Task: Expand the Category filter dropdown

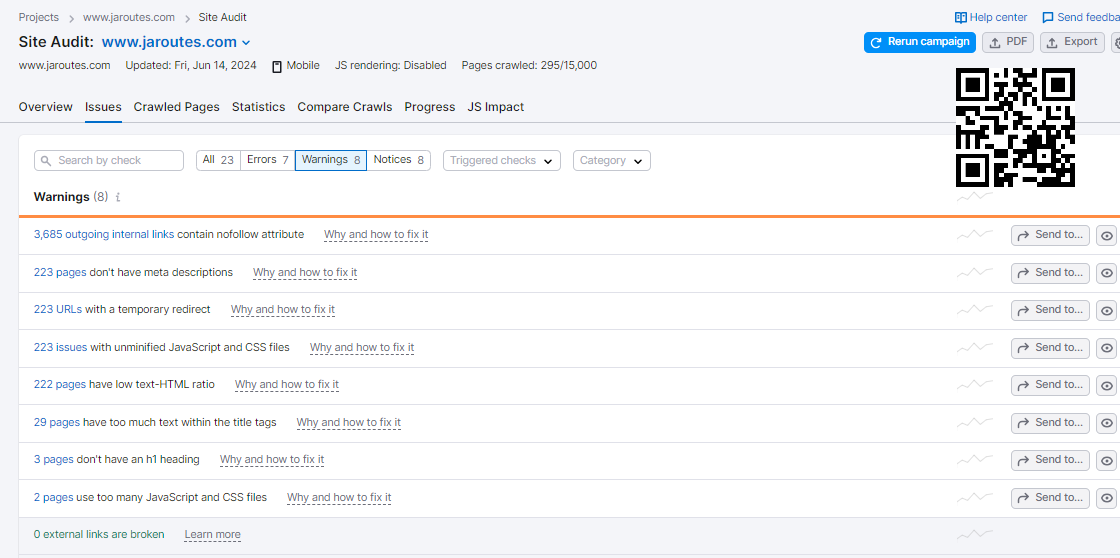Action: pyautogui.click(x=611, y=161)
